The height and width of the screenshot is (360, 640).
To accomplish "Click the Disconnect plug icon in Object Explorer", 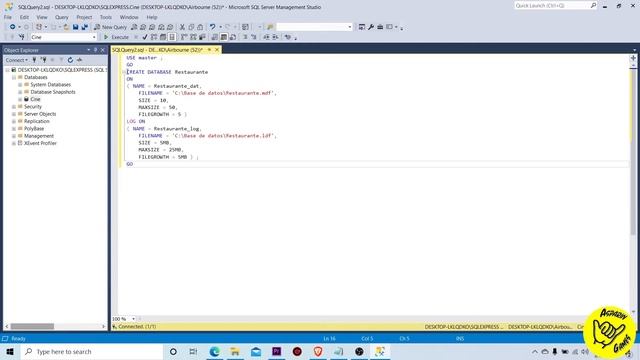I will 43,60.
